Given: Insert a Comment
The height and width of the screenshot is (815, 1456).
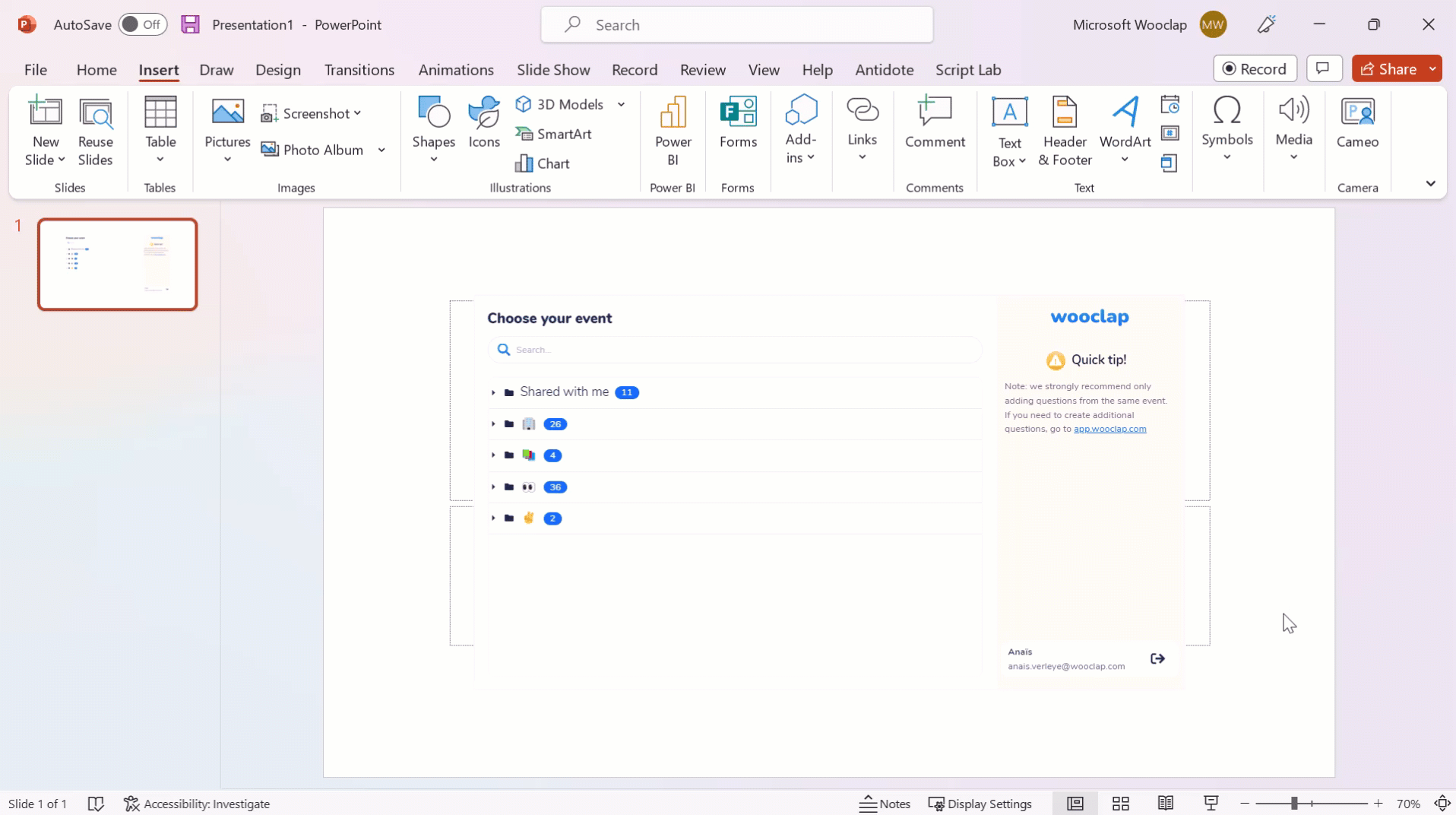Looking at the screenshot, I should coord(935,122).
